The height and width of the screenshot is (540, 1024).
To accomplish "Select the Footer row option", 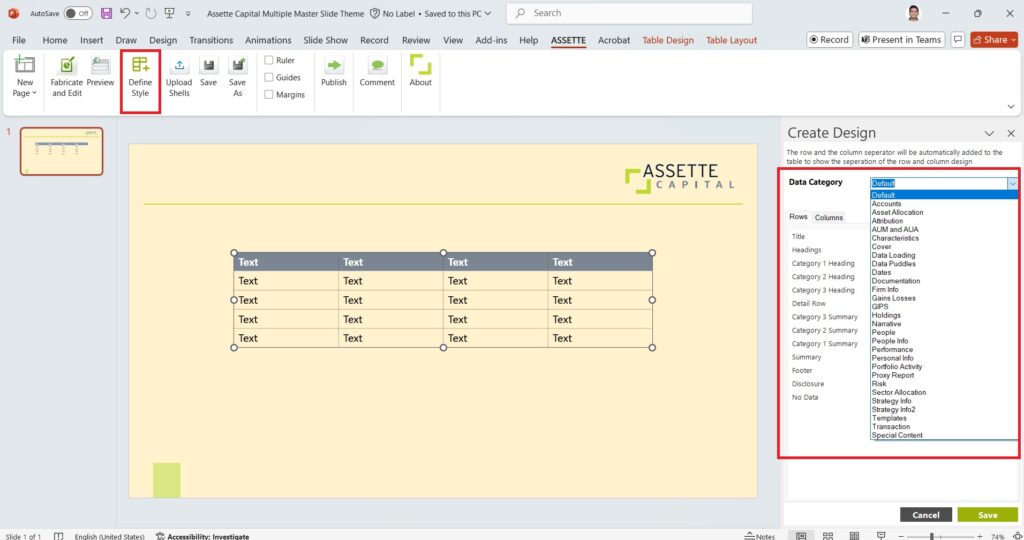I will coord(802,370).
